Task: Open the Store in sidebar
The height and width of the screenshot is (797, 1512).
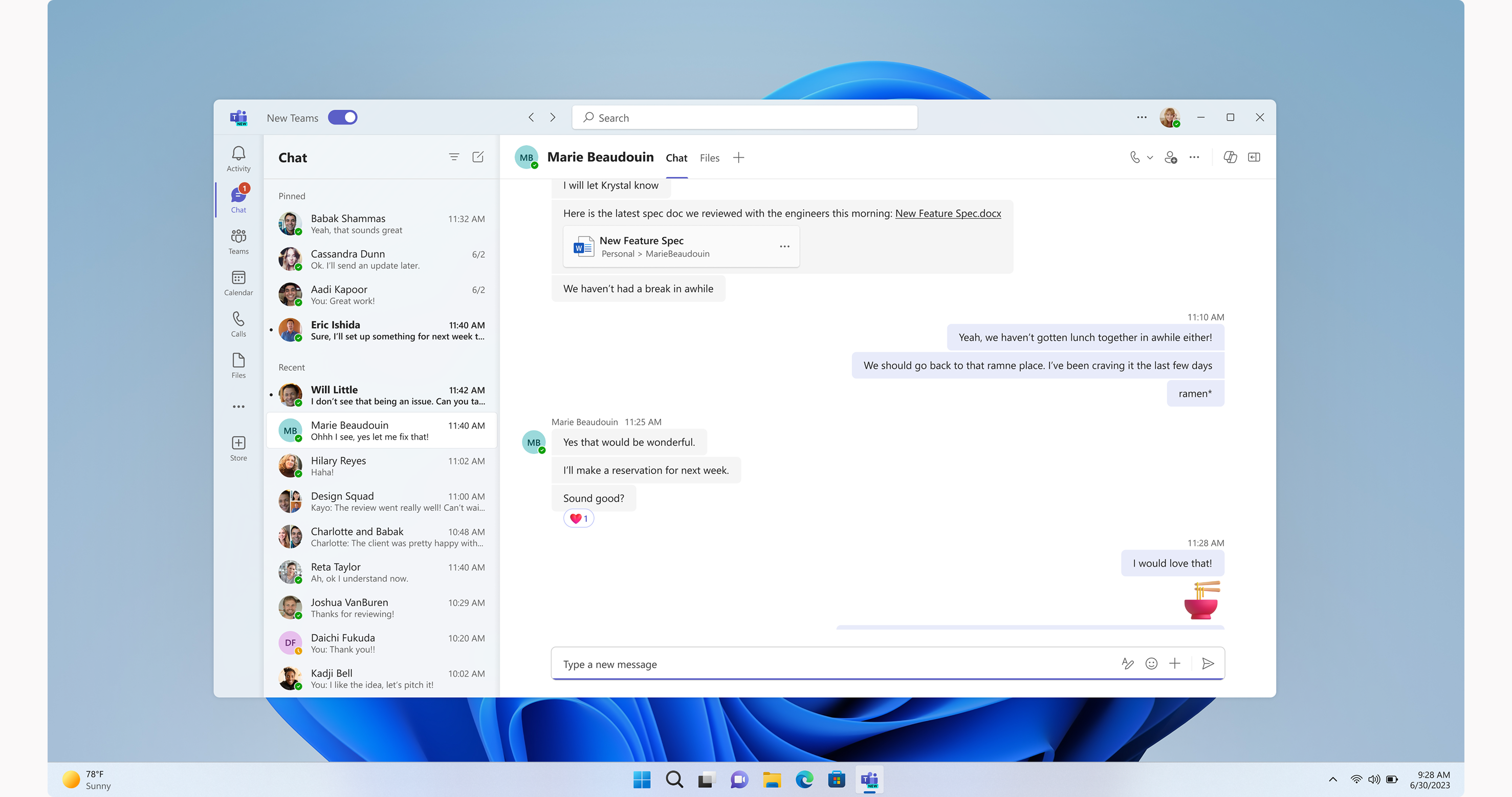Action: coord(238,448)
